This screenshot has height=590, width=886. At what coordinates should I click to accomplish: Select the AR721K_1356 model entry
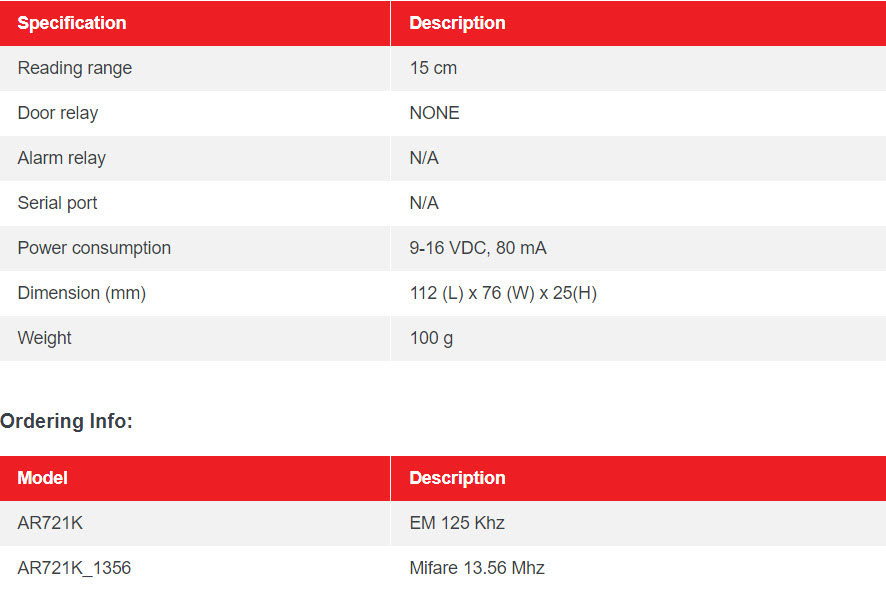[74, 568]
